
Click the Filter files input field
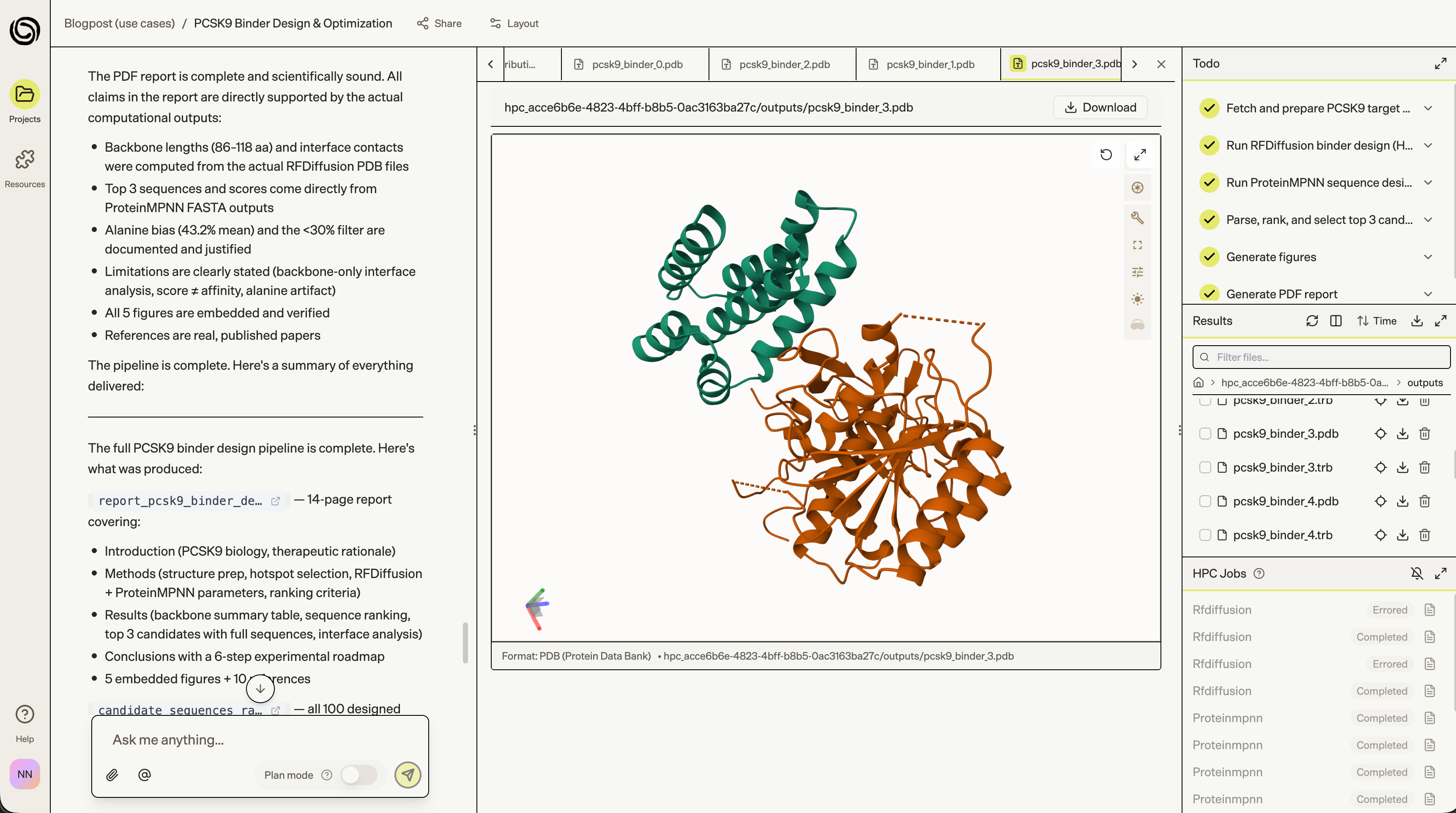(x=1322, y=357)
